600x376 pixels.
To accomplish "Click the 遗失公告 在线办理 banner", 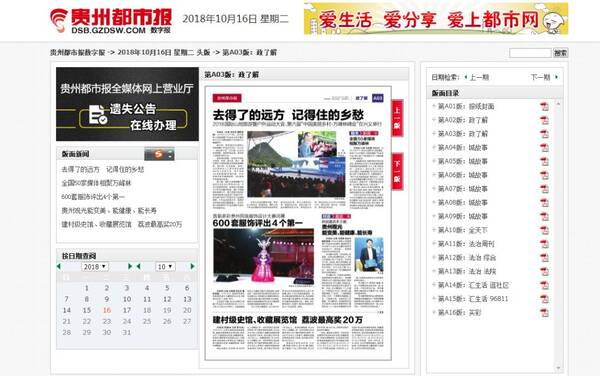I will (x=127, y=104).
